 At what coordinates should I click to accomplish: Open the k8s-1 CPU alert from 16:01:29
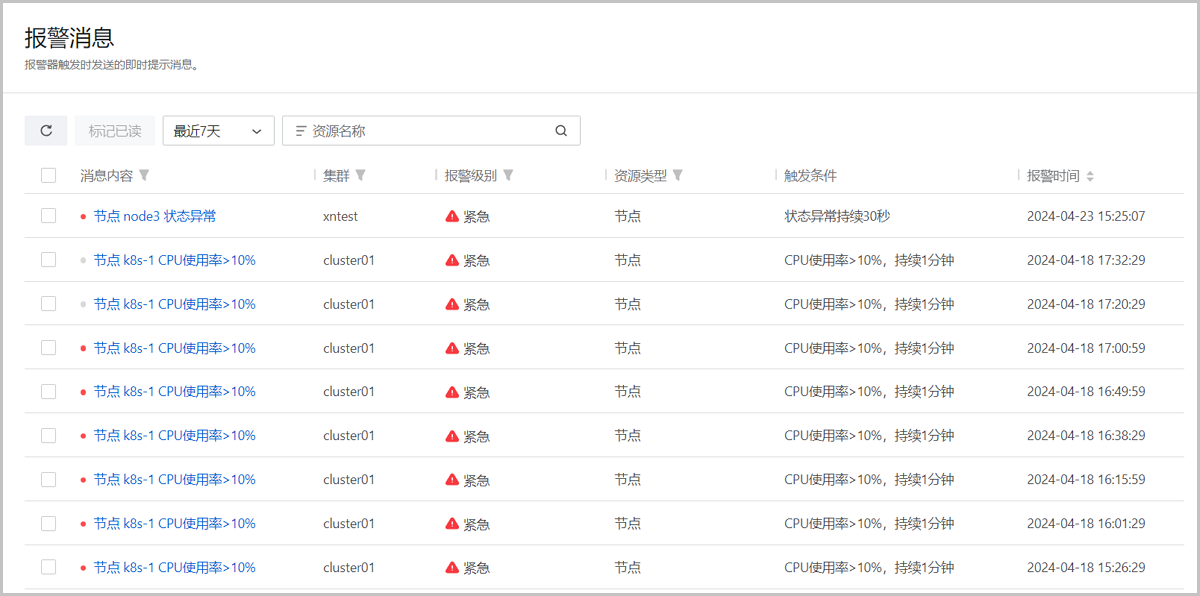click(174, 523)
